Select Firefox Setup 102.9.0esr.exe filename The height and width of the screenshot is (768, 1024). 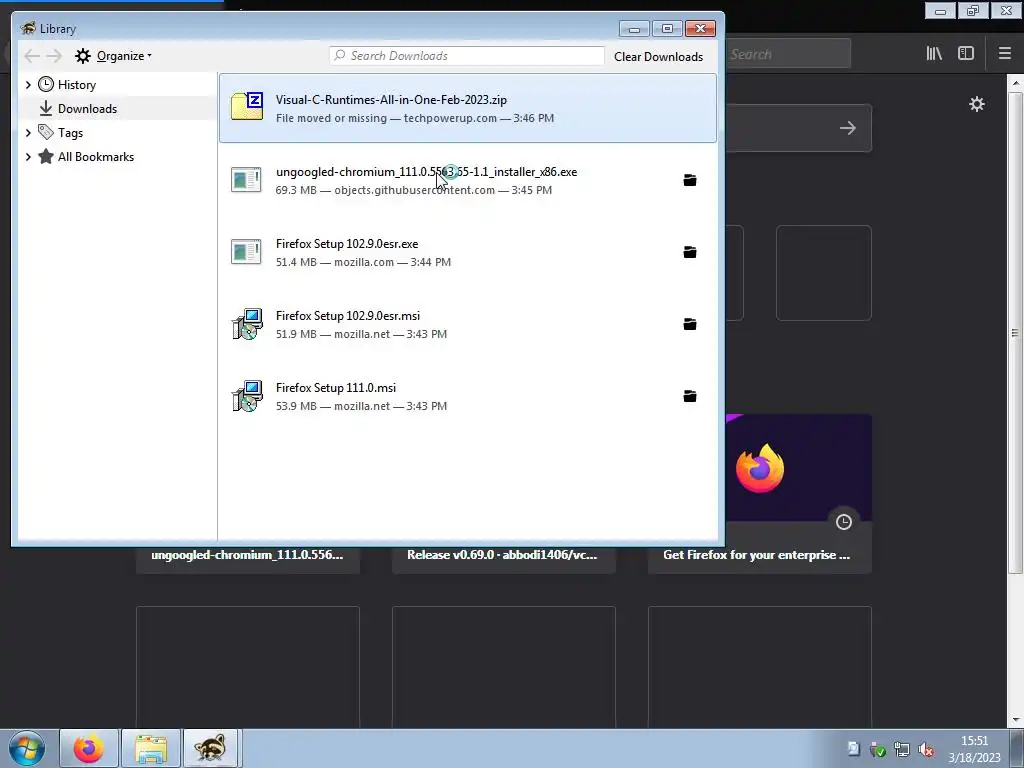[347, 244]
